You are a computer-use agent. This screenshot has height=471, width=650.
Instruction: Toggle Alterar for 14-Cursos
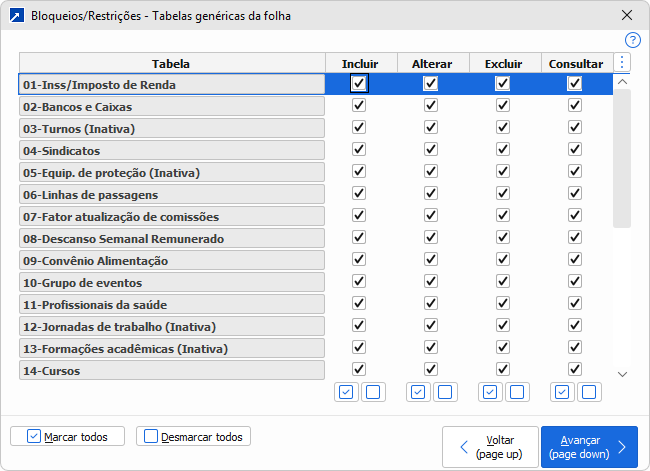point(431,370)
